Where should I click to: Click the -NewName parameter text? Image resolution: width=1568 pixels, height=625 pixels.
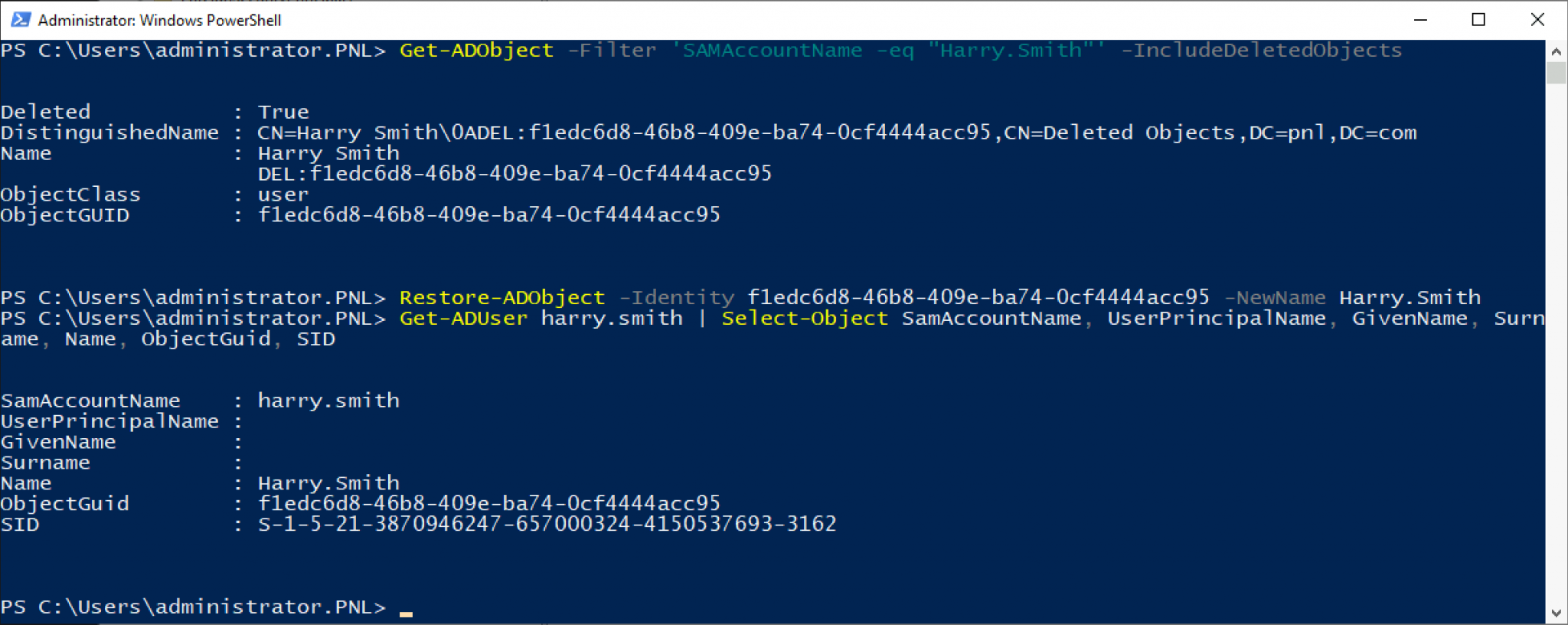(x=1275, y=298)
